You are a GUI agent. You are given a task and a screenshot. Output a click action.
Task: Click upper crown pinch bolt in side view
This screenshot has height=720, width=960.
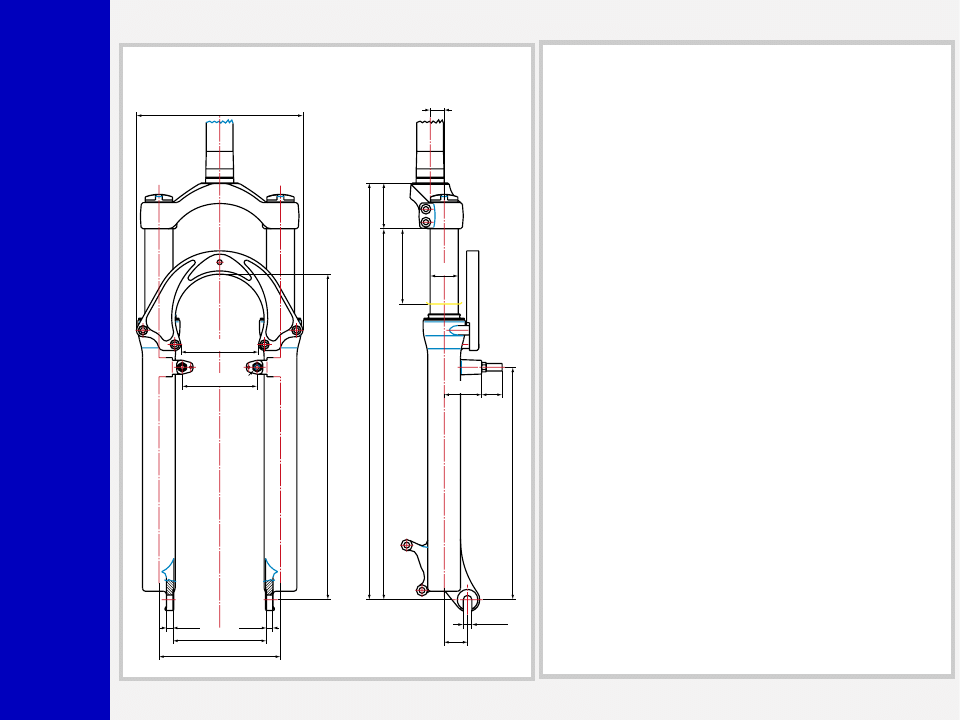[425, 209]
